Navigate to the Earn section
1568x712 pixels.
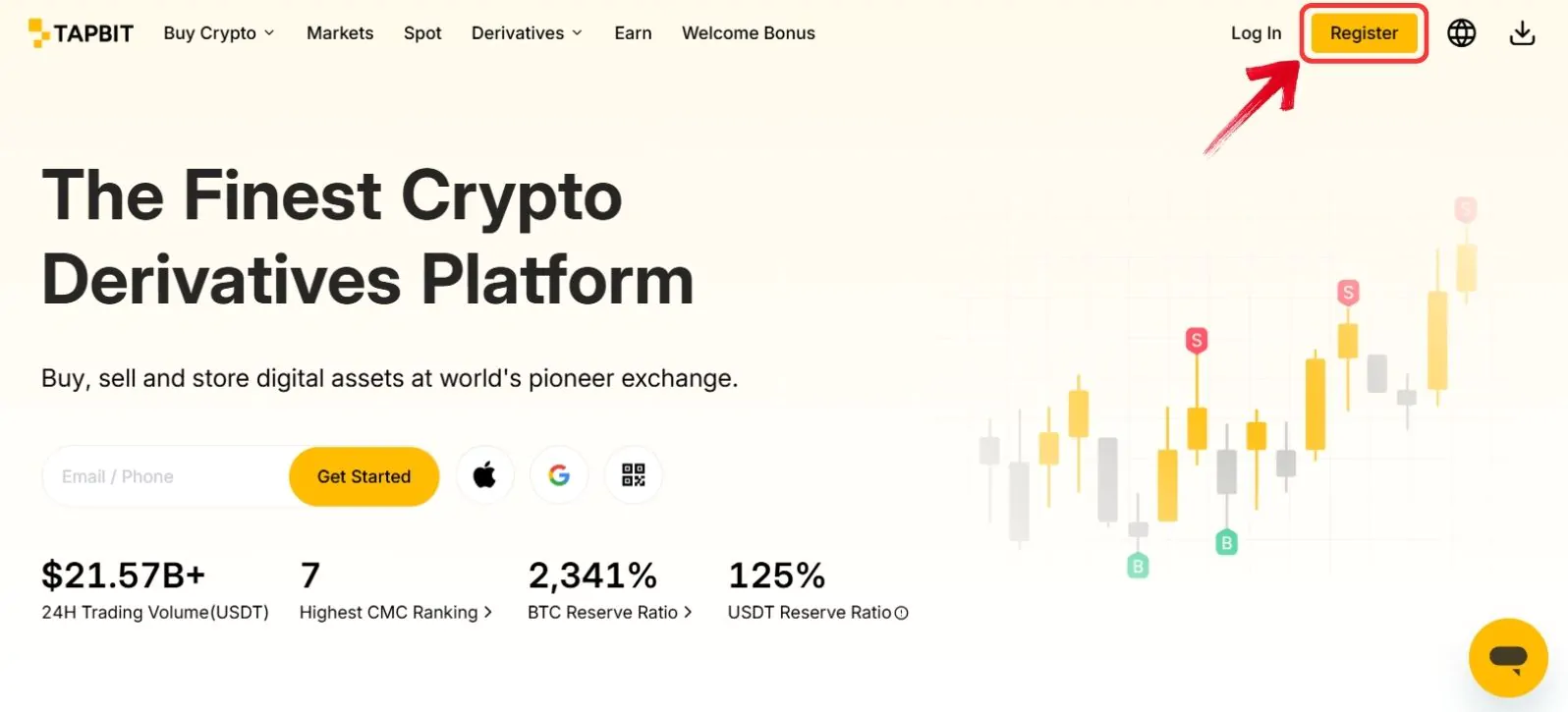(x=633, y=33)
